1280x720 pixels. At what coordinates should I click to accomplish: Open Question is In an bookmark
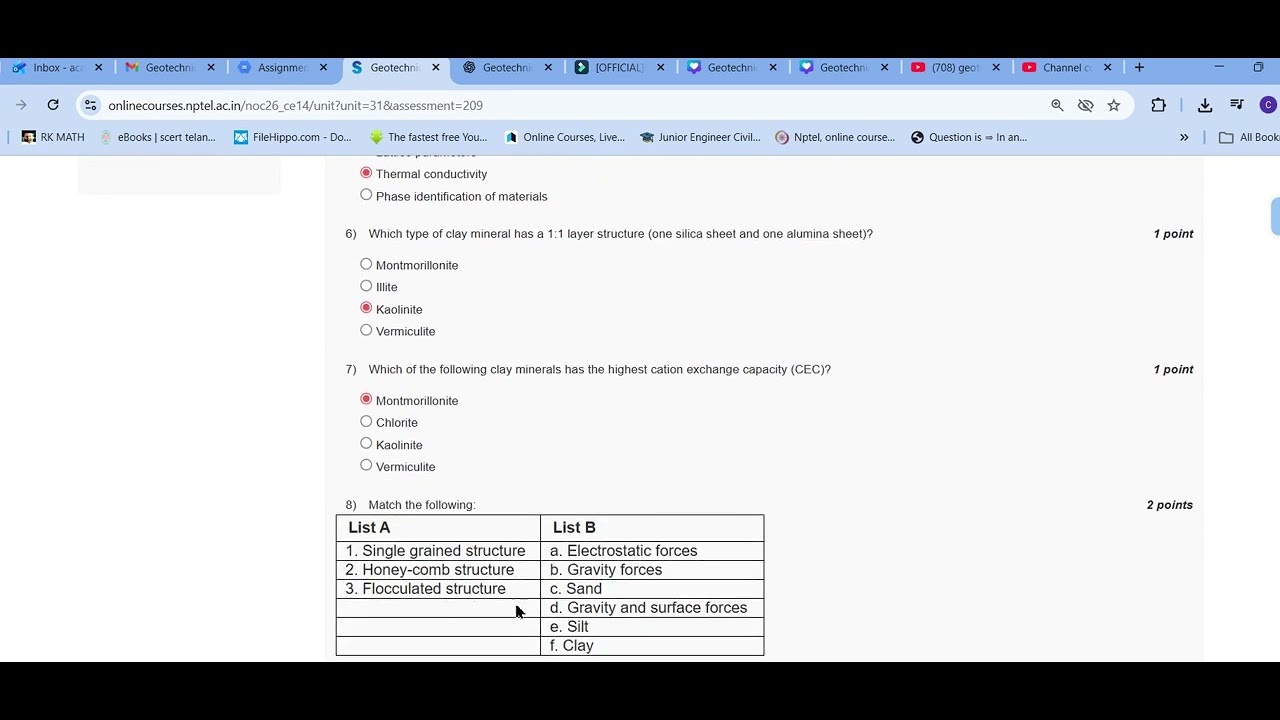[x=969, y=137]
